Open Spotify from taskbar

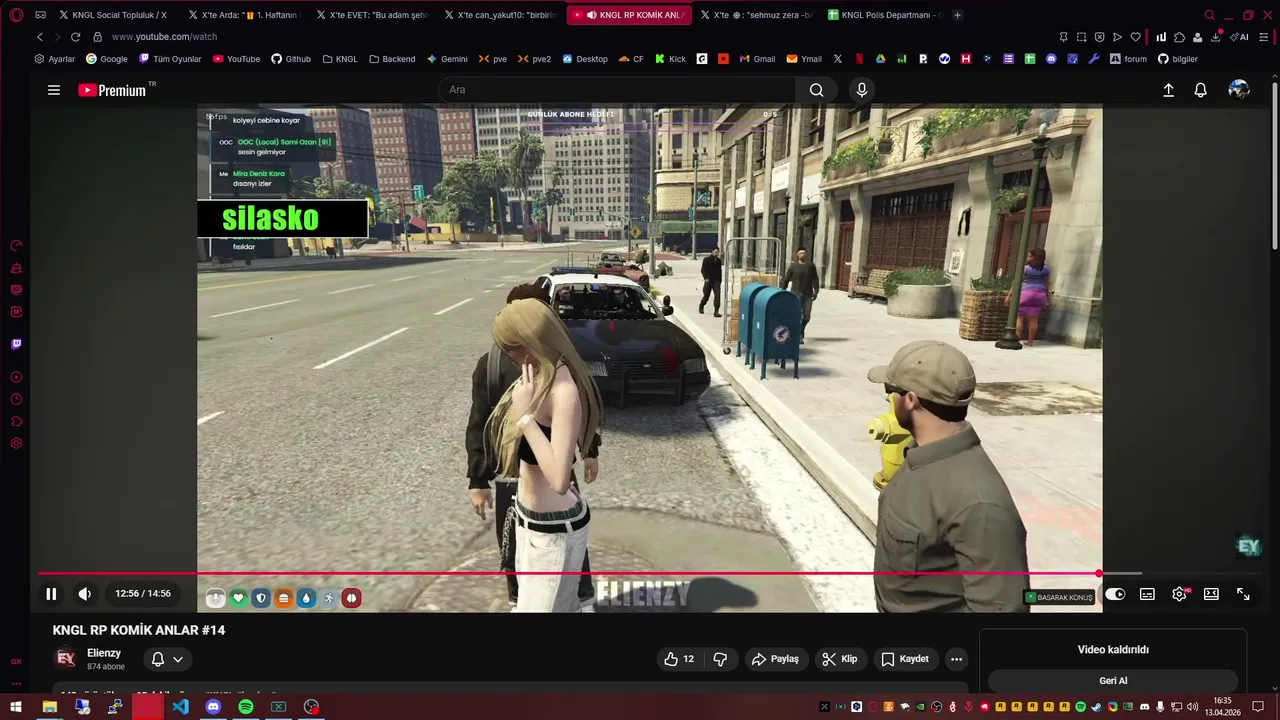tap(246, 707)
